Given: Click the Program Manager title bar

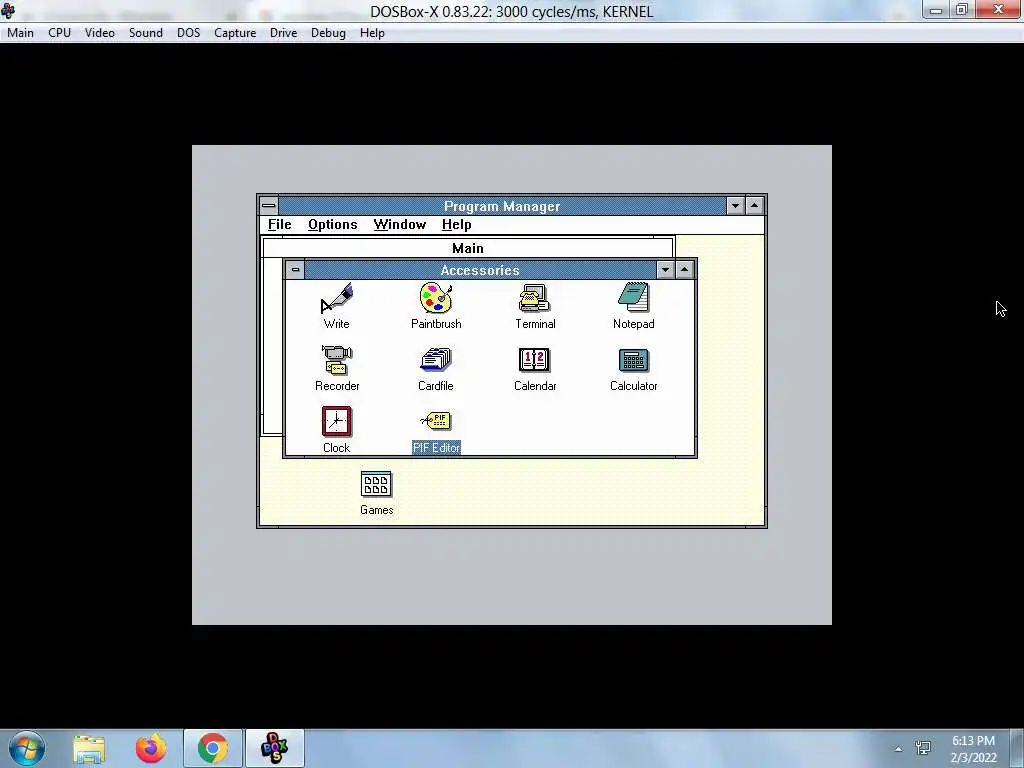Looking at the screenshot, I should 502,206.
